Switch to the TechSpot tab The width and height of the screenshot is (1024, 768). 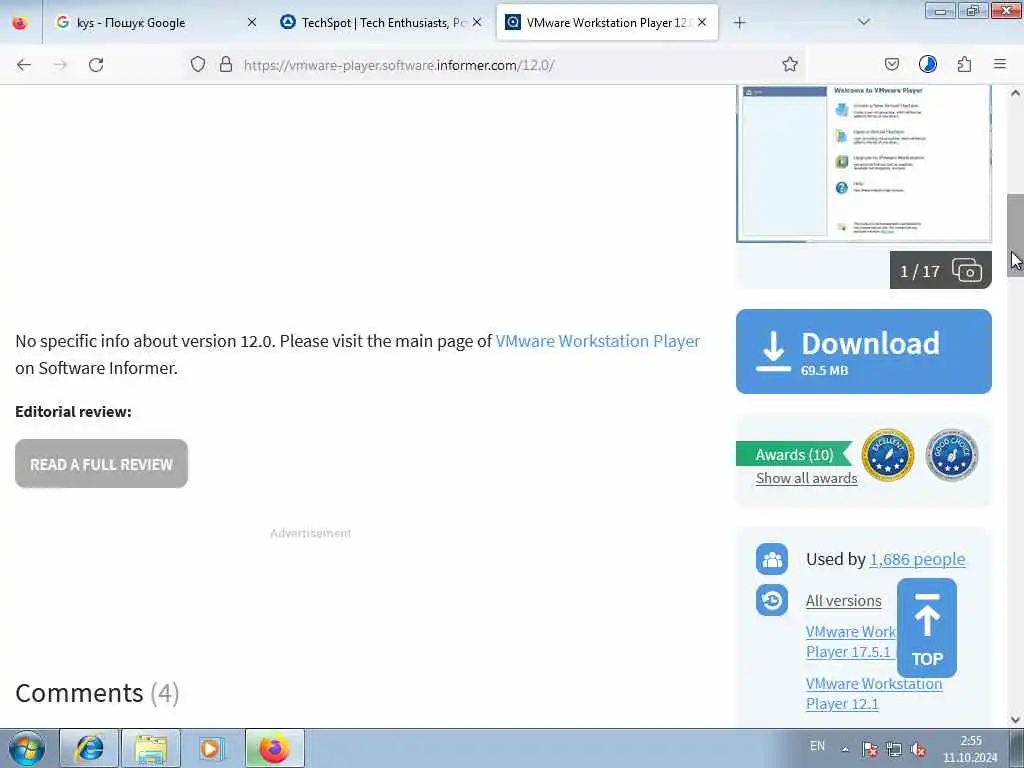(x=381, y=23)
